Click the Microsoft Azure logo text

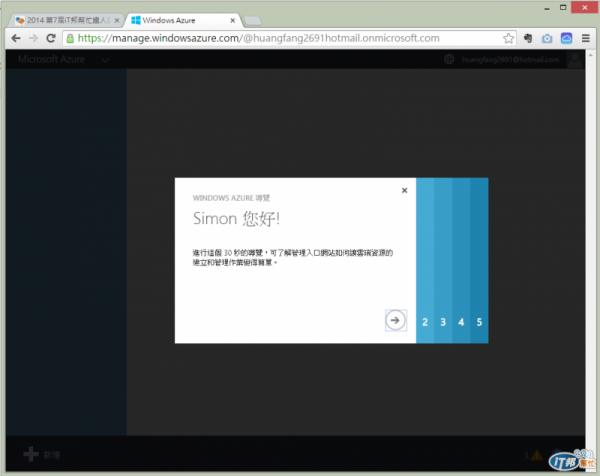[x=51, y=59]
